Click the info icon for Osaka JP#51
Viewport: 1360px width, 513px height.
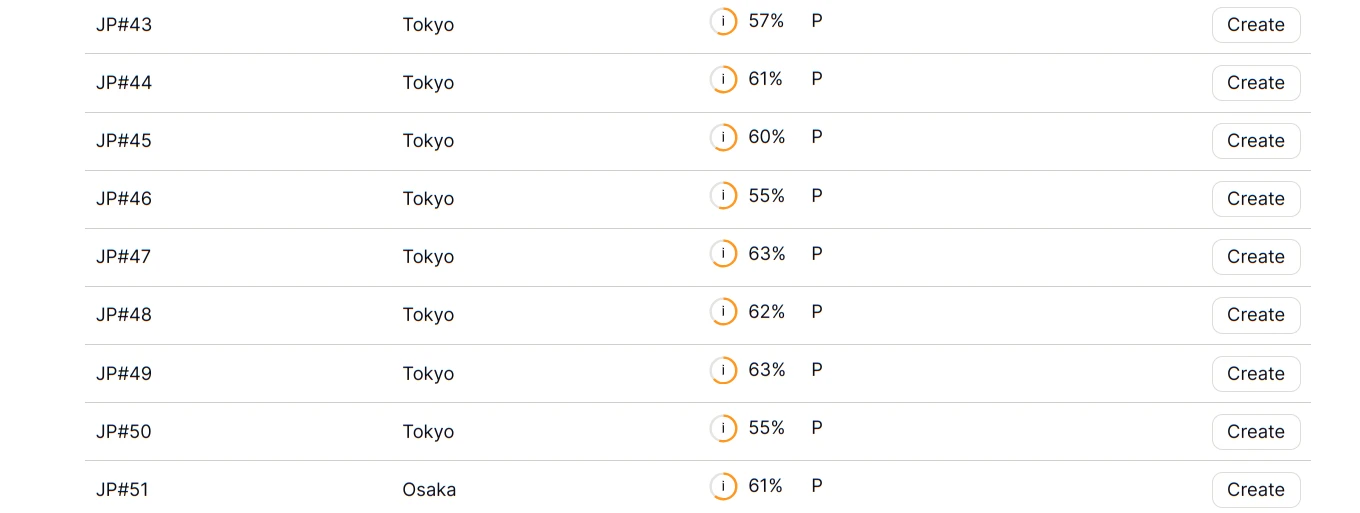[723, 486]
